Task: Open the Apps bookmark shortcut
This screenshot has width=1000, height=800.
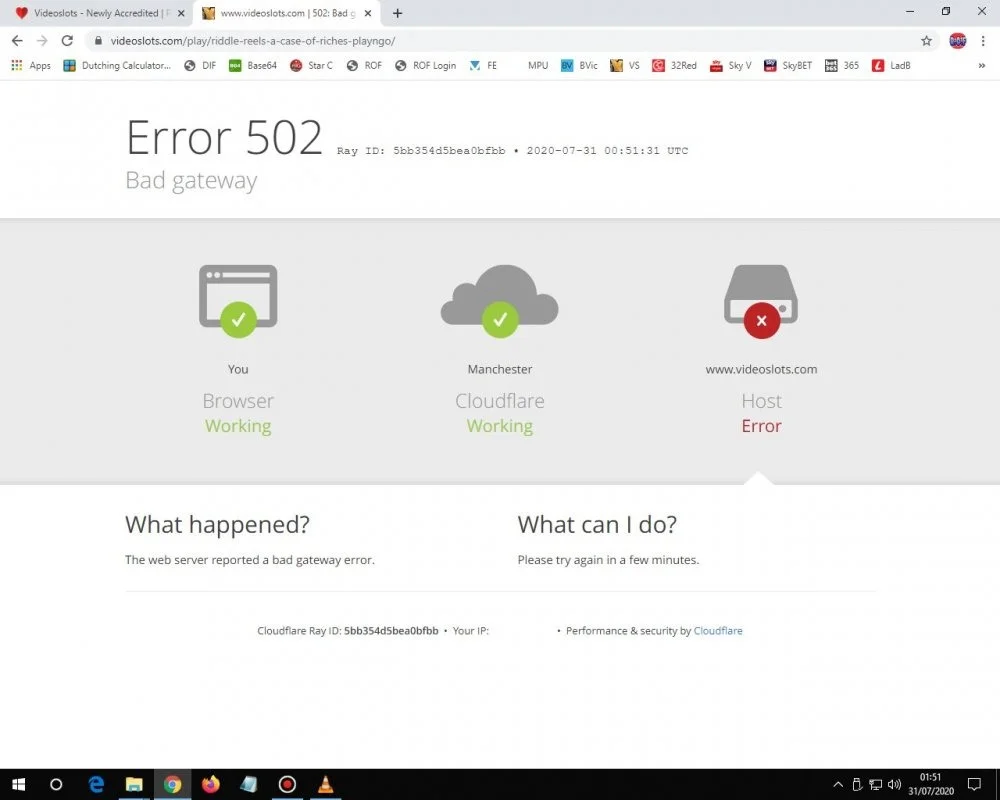Action: coord(31,65)
